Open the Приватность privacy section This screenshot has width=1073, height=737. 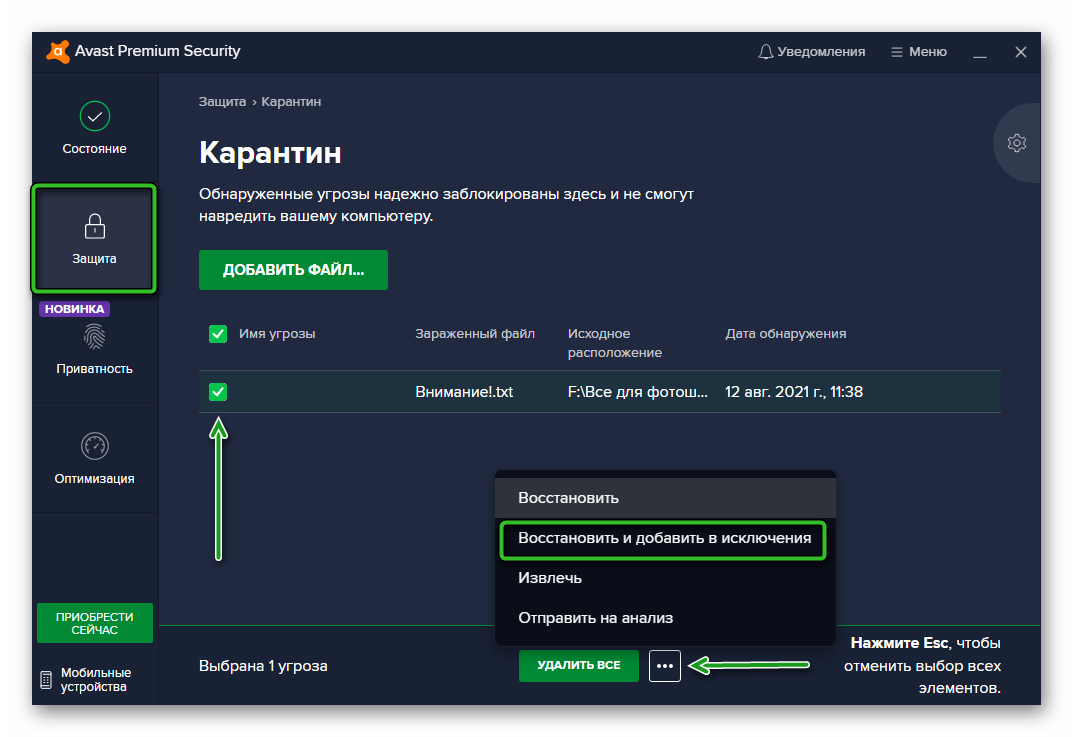94,349
